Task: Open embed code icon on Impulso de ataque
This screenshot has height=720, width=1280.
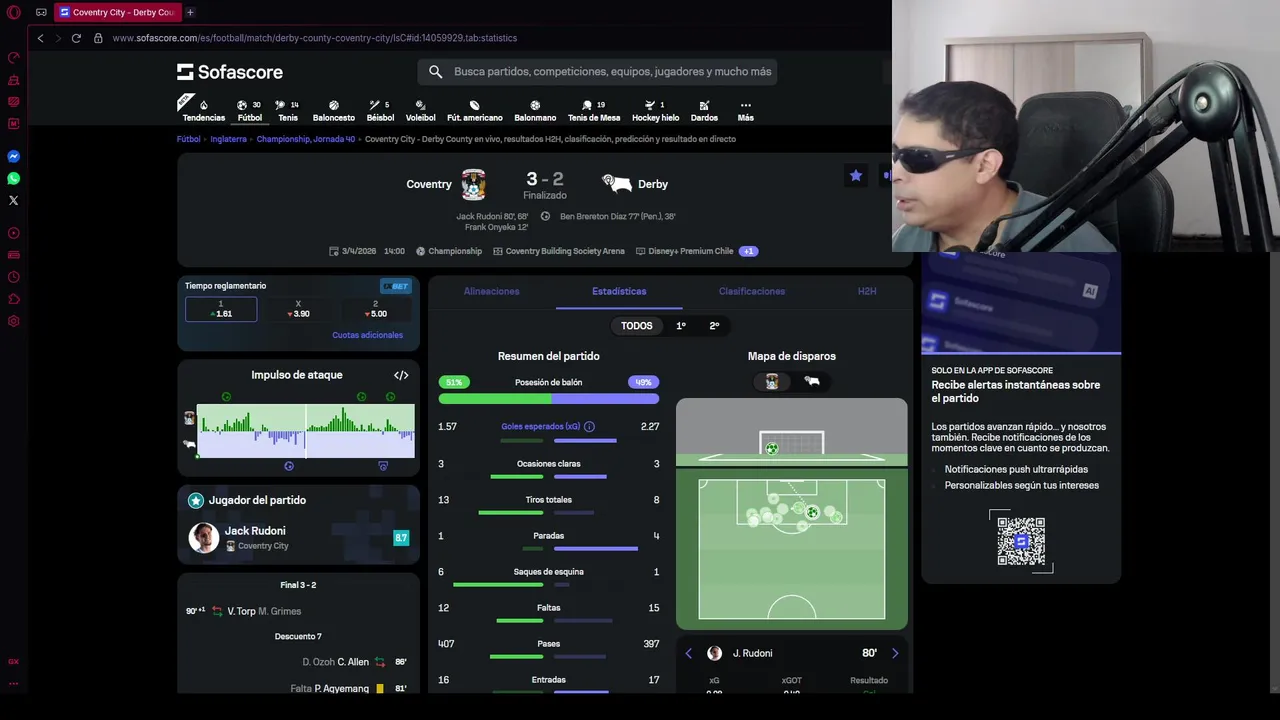Action: point(401,375)
